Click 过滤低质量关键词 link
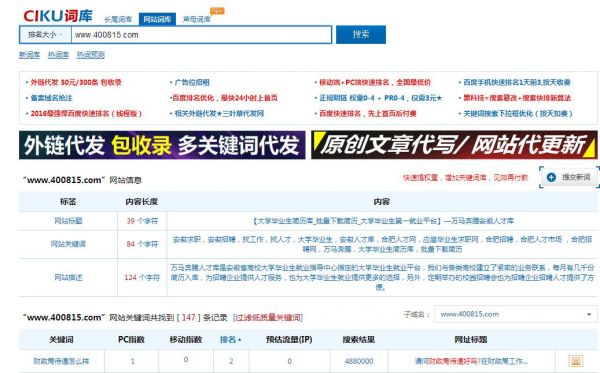600x373 pixels. (268, 318)
